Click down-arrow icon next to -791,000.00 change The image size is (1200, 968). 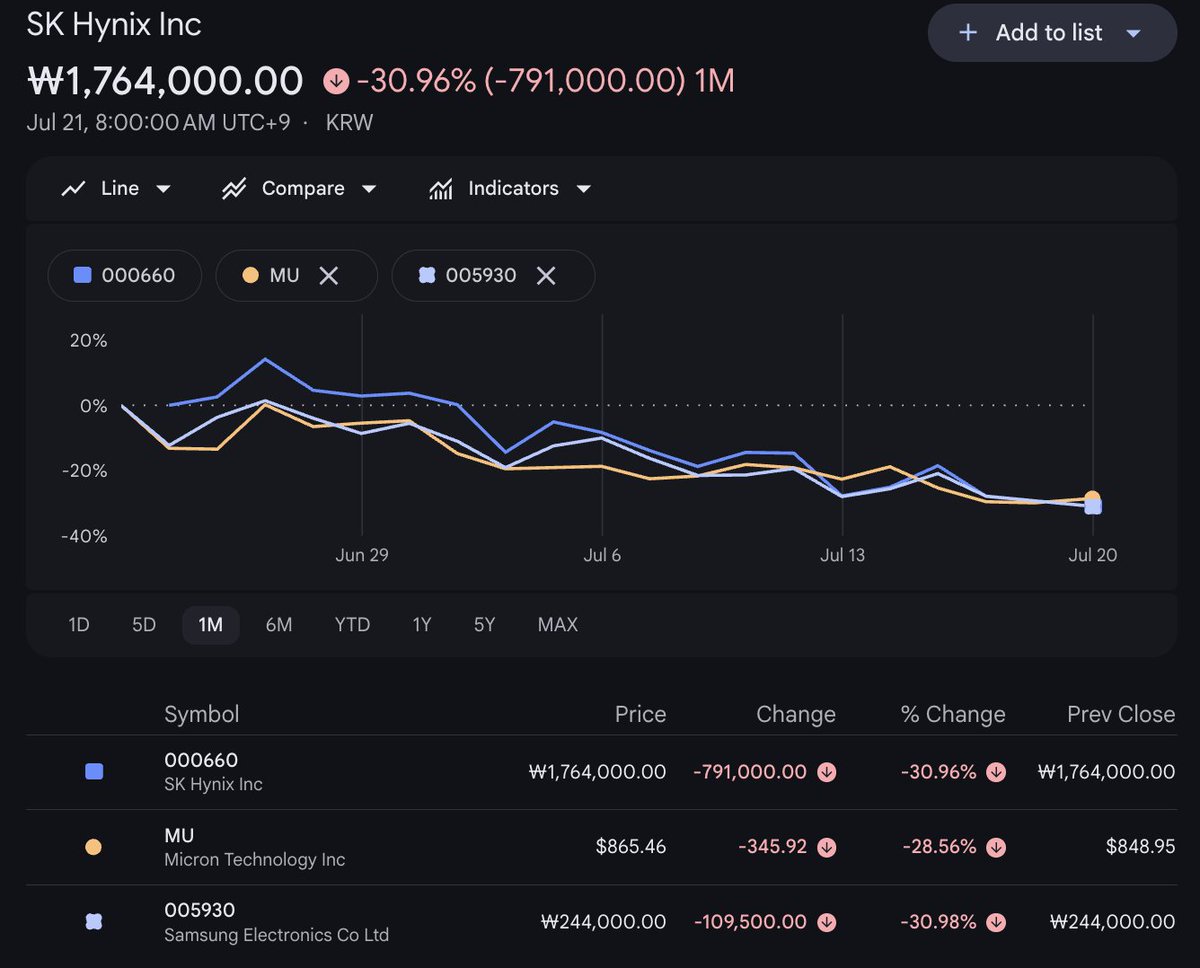pyautogui.click(x=827, y=772)
